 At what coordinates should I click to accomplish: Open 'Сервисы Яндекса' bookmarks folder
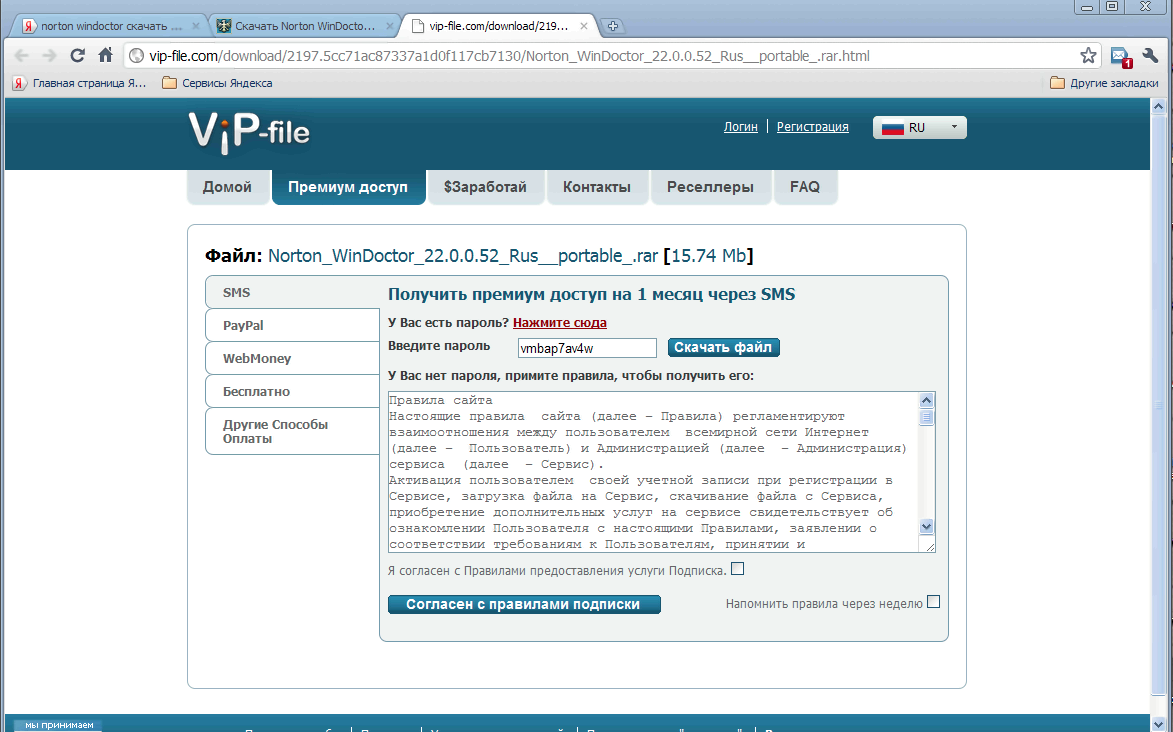click(x=218, y=83)
